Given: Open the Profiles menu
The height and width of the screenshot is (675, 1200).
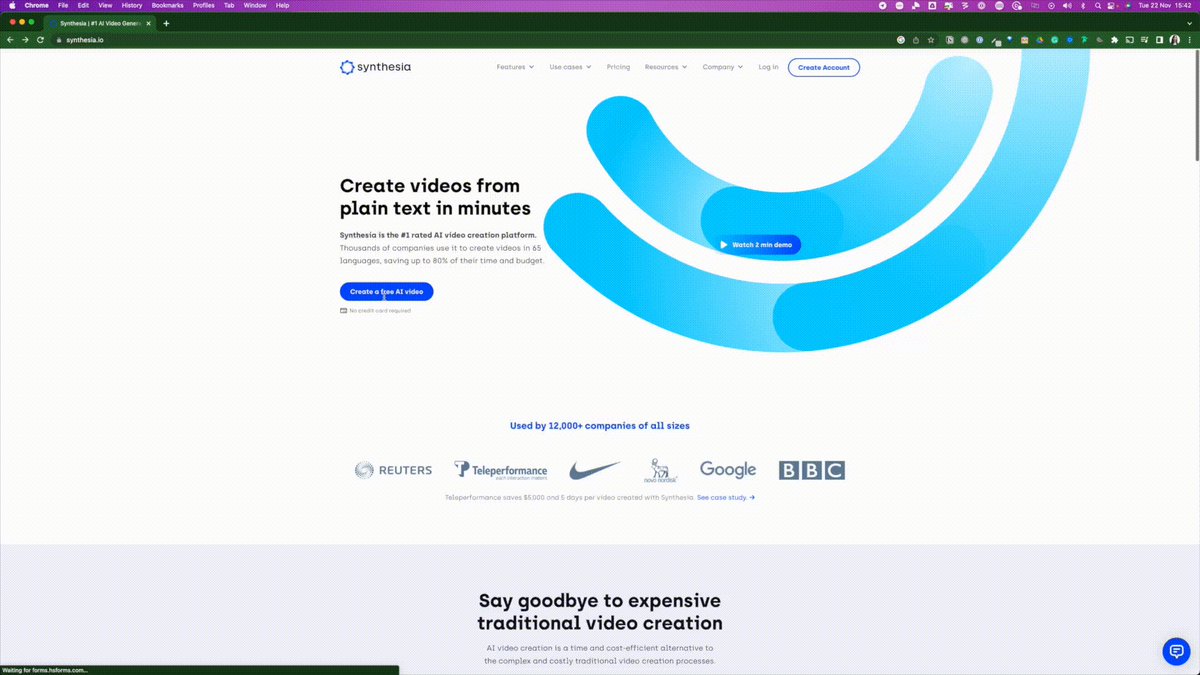Looking at the screenshot, I should [204, 5].
